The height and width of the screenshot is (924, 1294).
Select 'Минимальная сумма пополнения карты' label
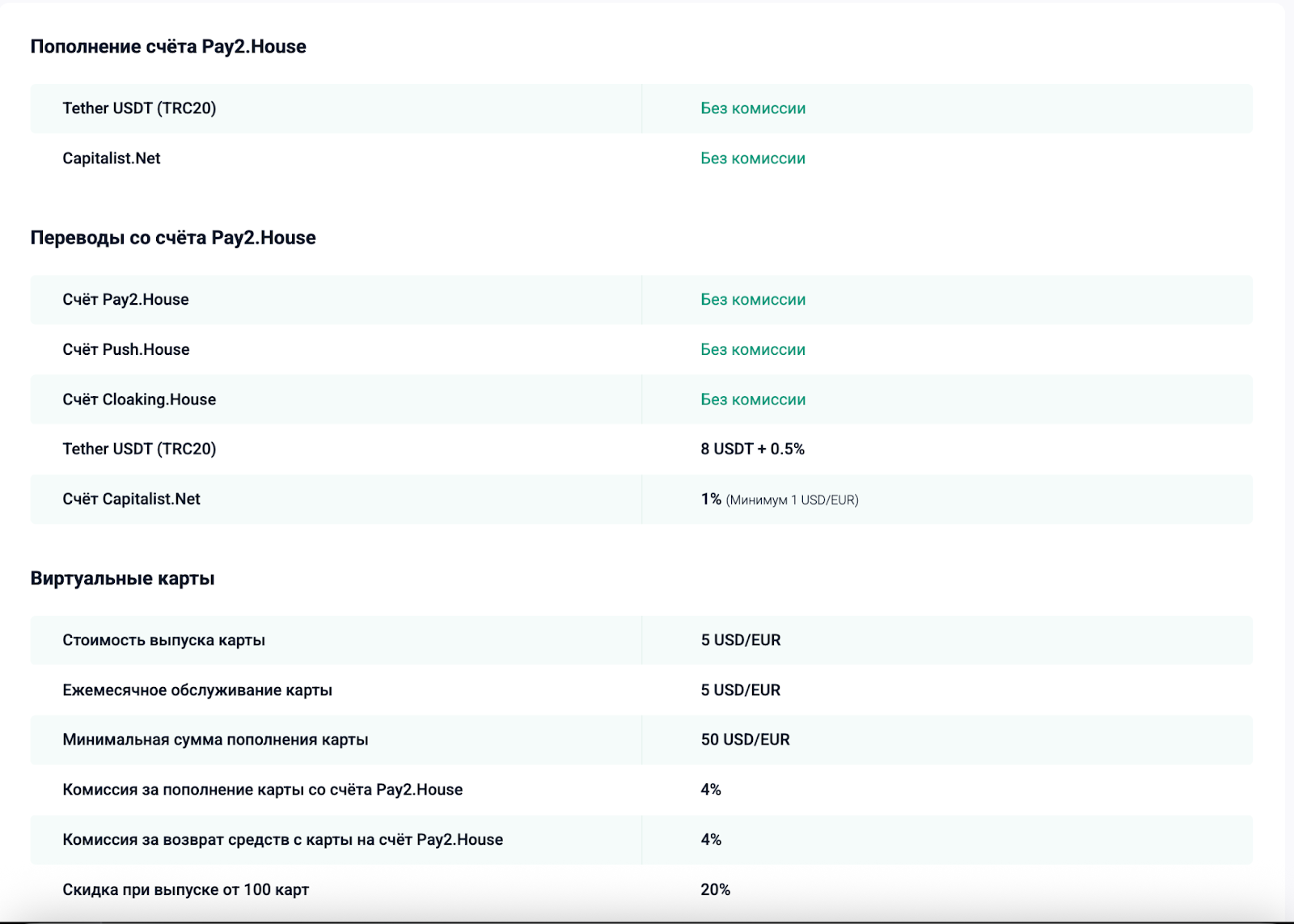215,740
